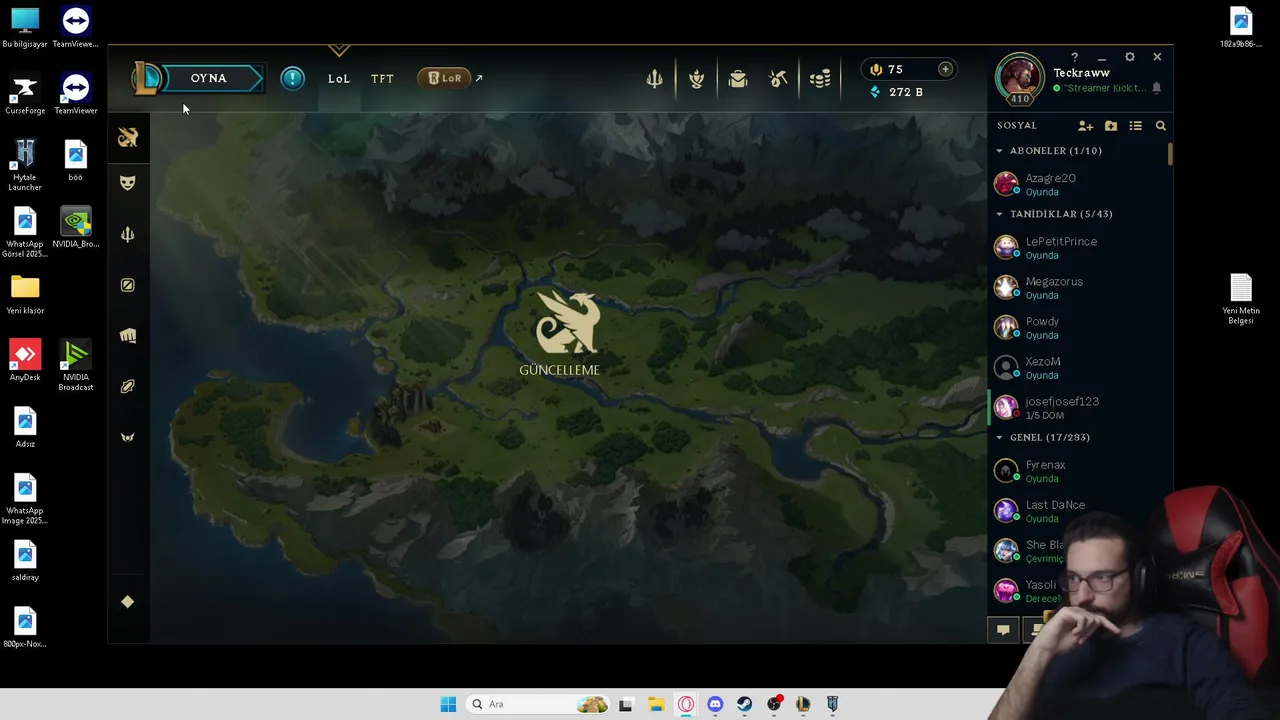Select Bu bilgisayar desktop icon

coord(25,27)
